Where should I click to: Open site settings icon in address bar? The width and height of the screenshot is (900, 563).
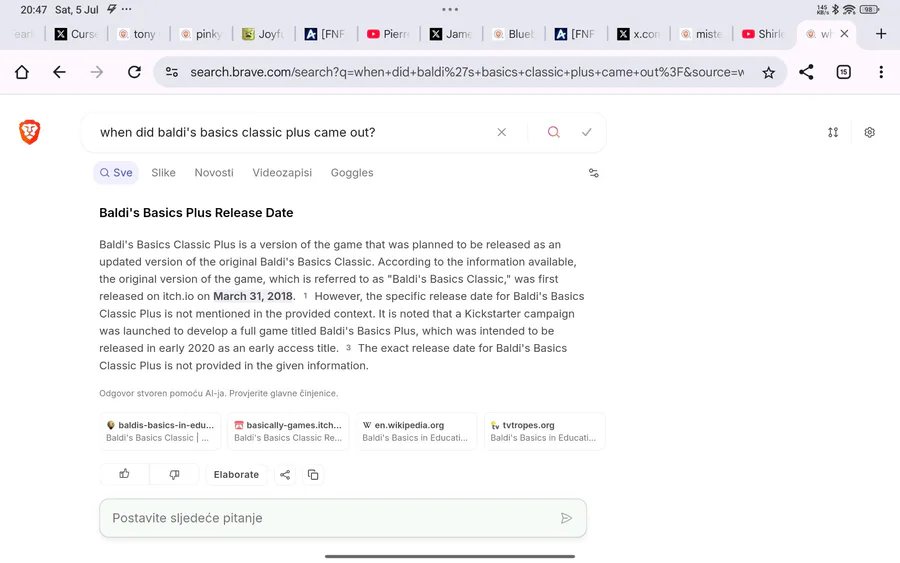(x=172, y=72)
